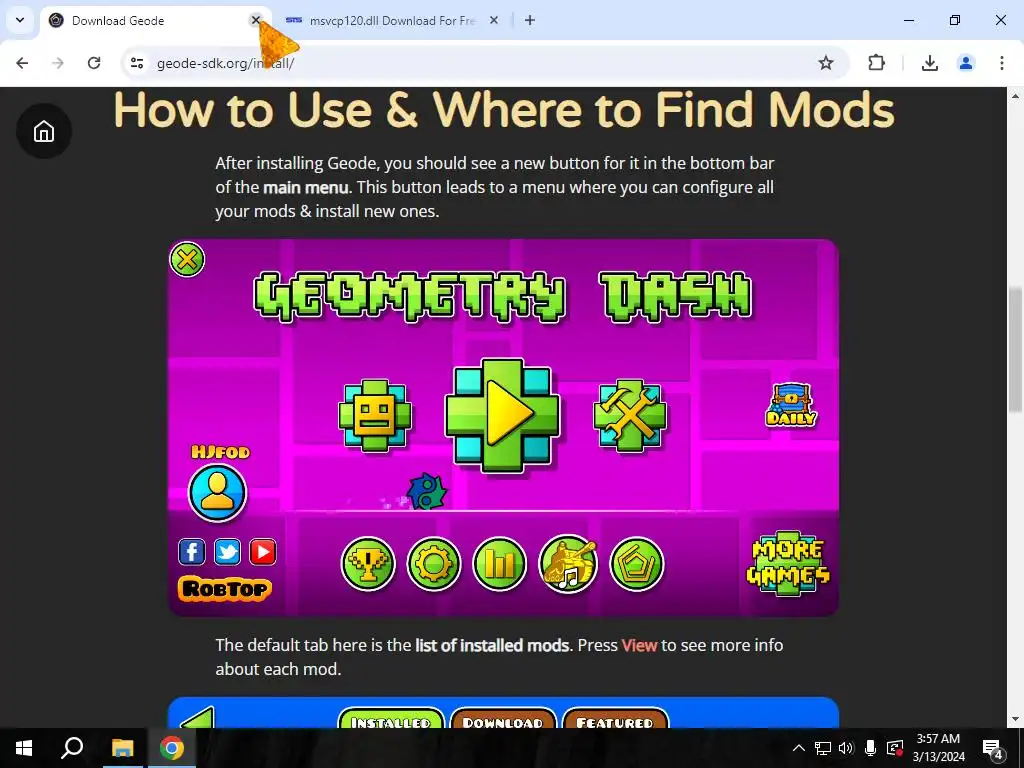Click the display tray icon with red dot

[895, 748]
